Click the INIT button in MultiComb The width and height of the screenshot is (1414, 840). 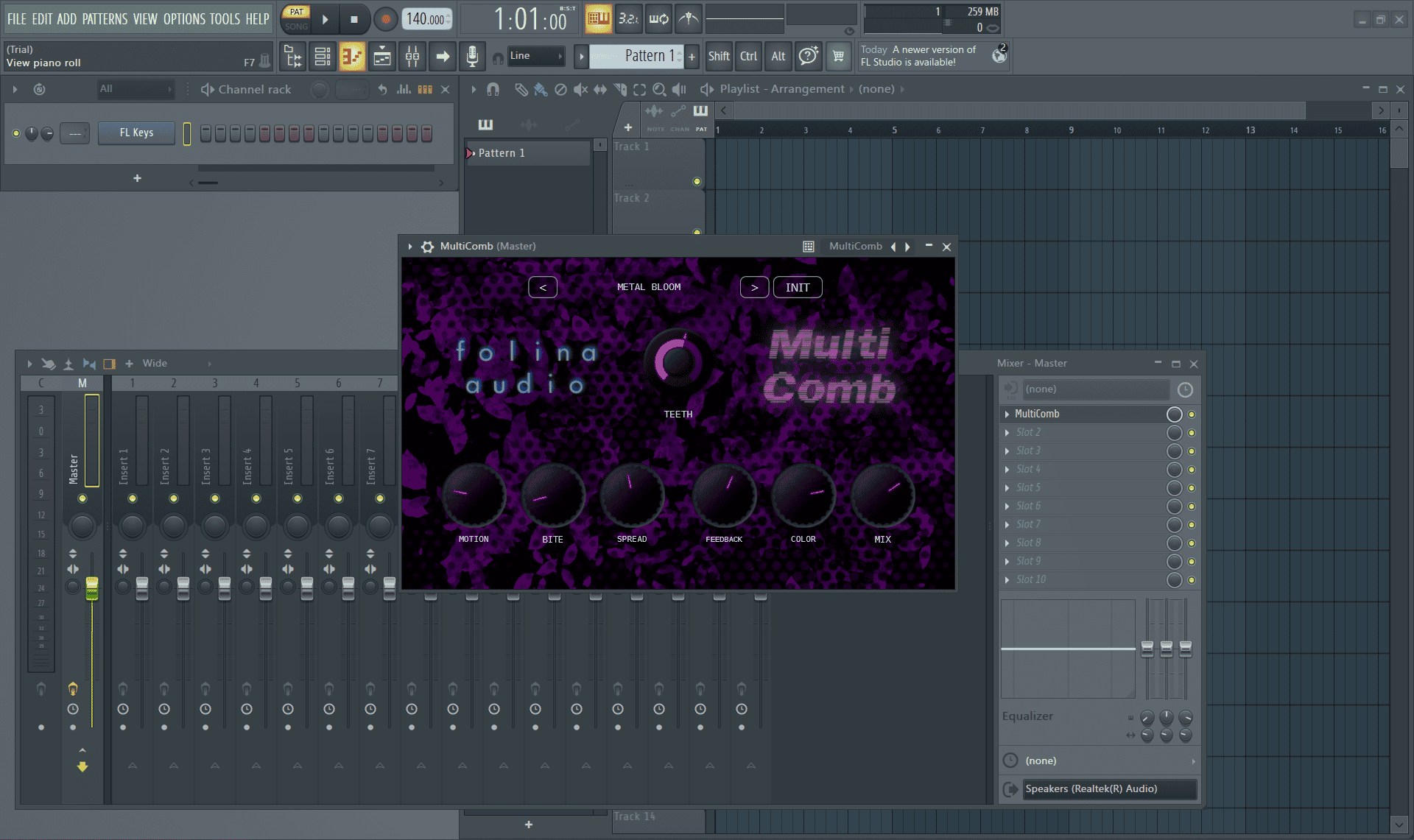point(798,288)
